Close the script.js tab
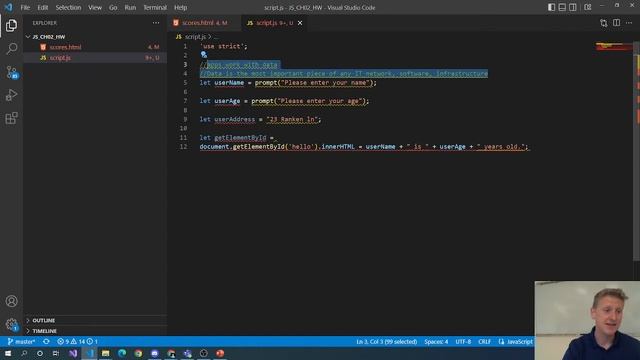The image size is (640, 360). tap(300, 23)
